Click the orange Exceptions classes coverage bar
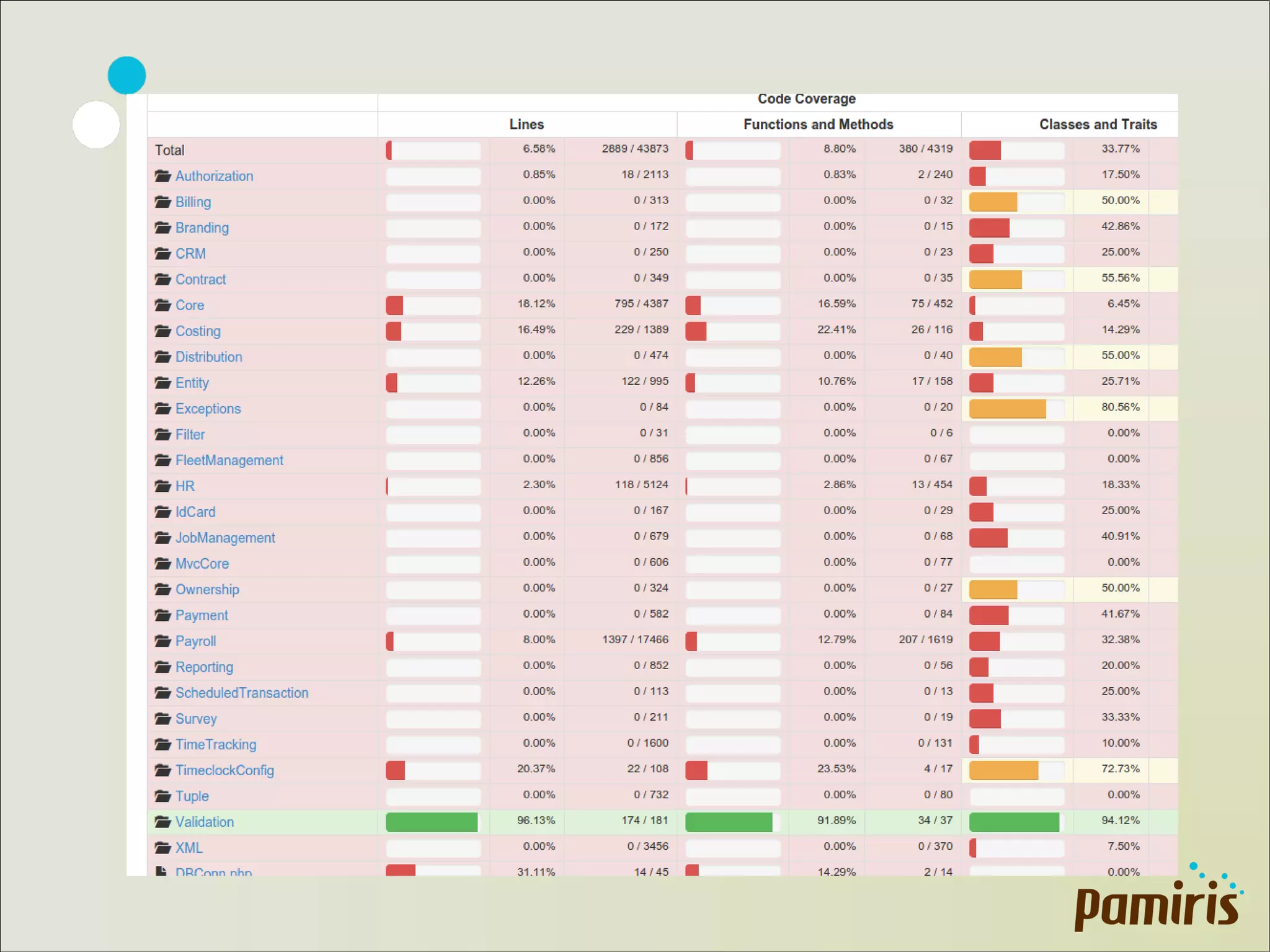 (x=1007, y=409)
